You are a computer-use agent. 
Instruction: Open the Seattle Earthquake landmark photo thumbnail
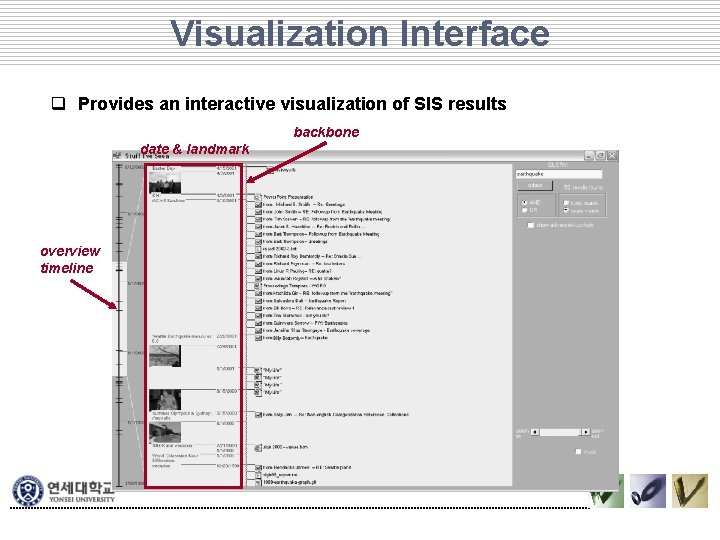click(x=165, y=356)
